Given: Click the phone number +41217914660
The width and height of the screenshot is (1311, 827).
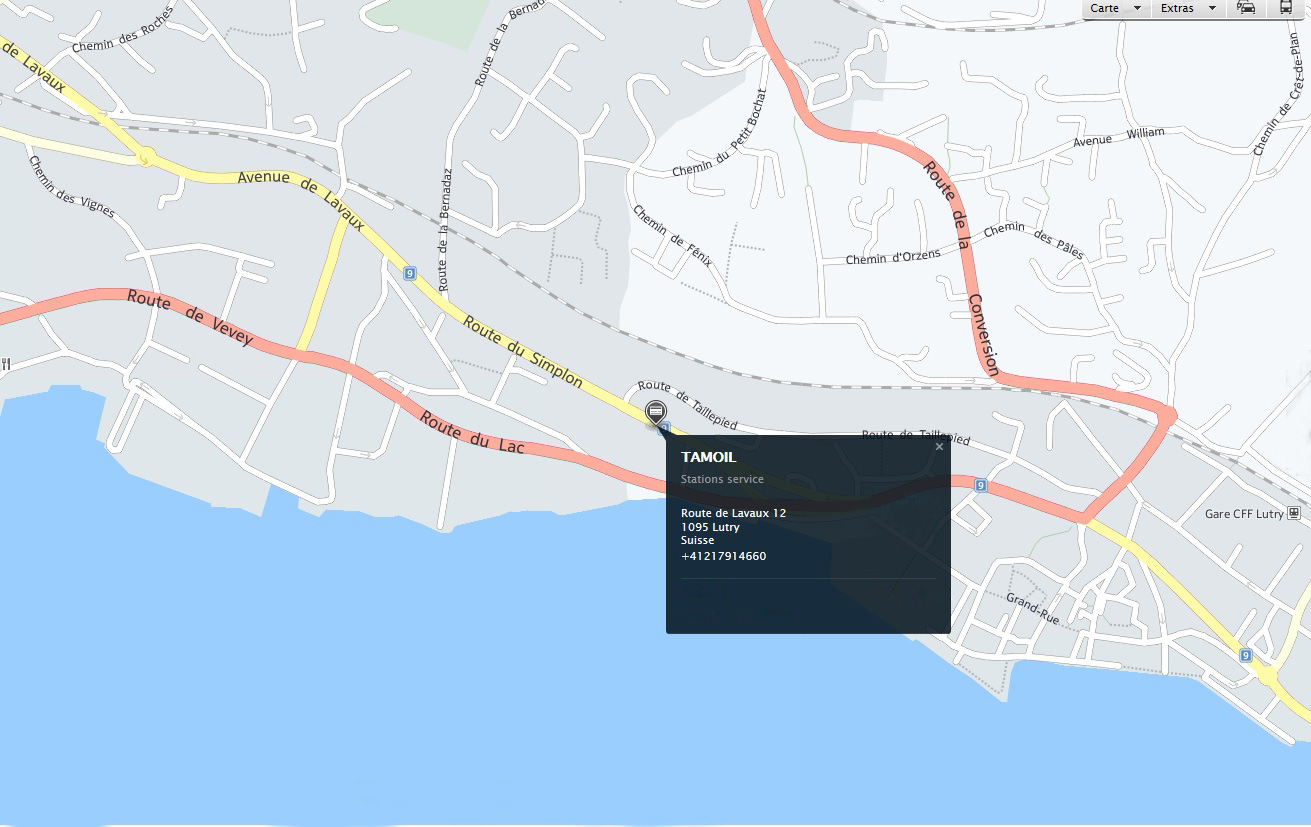Looking at the screenshot, I should coord(723,556).
